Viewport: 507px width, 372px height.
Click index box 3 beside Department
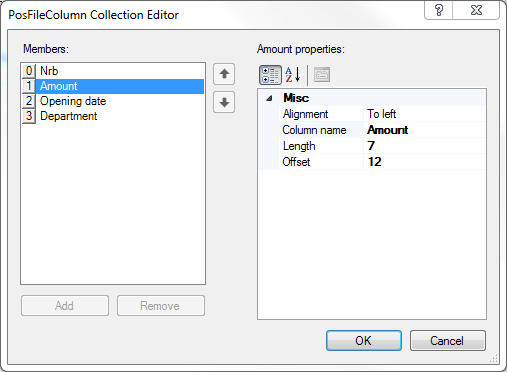click(x=29, y=116)
